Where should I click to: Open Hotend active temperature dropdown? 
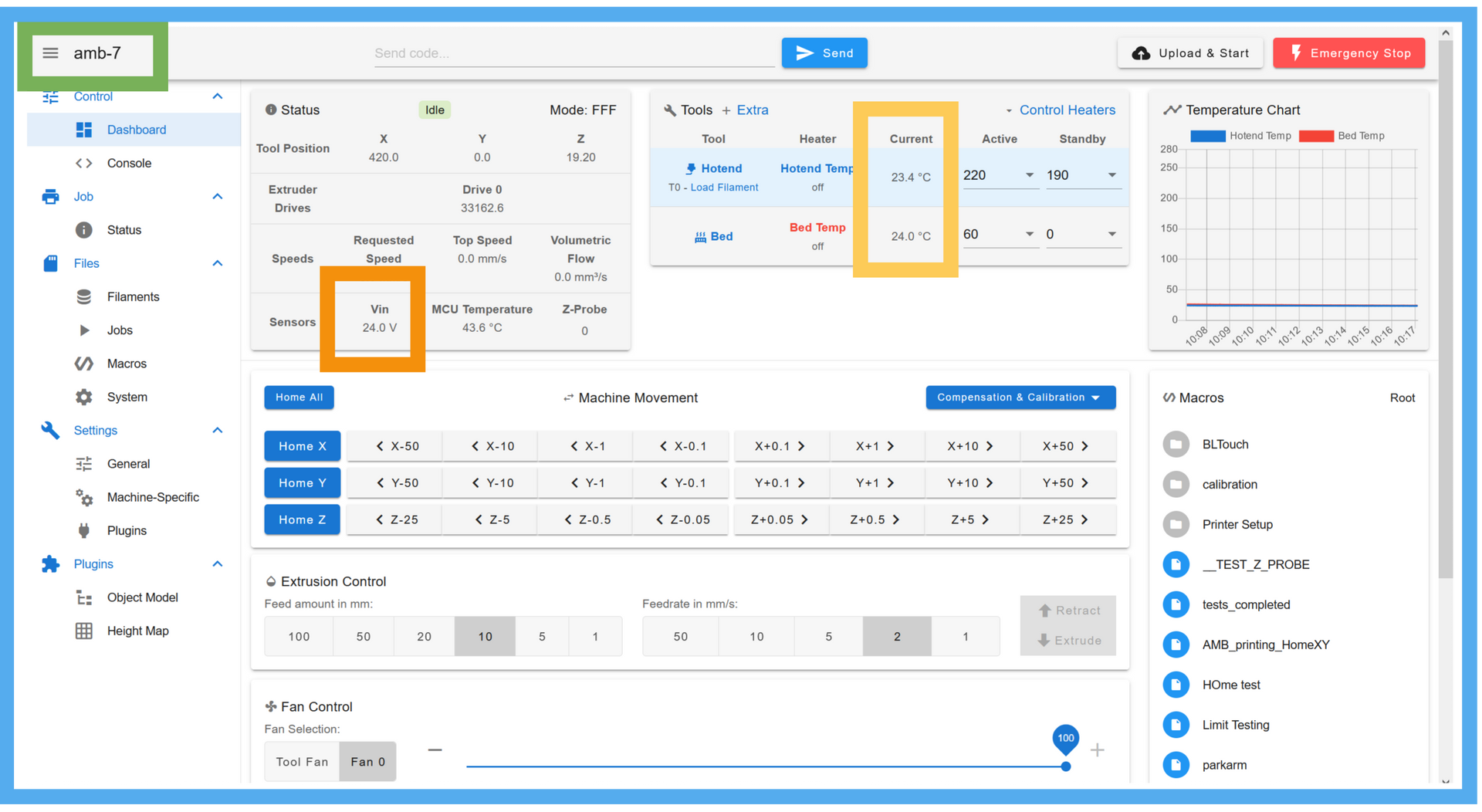click(x=1029, y=175)
